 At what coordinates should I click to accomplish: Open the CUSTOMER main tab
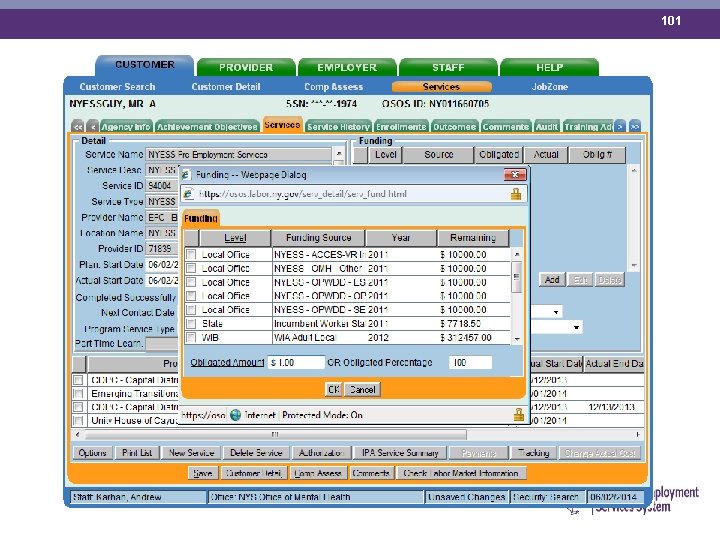point(145,65)
